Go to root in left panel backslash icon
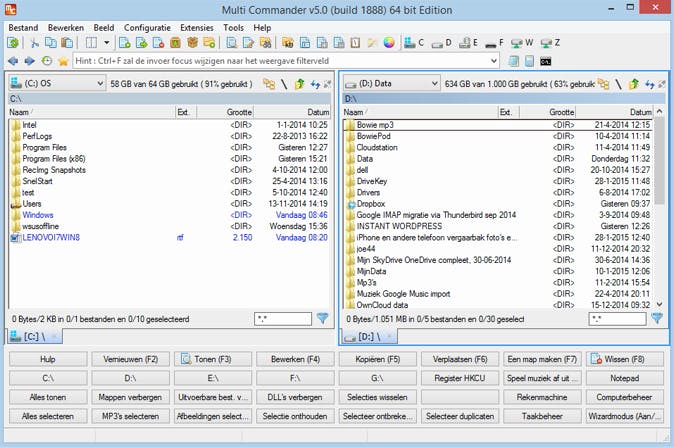This screenshot has height=447, width=674. (x=284, y=84)
